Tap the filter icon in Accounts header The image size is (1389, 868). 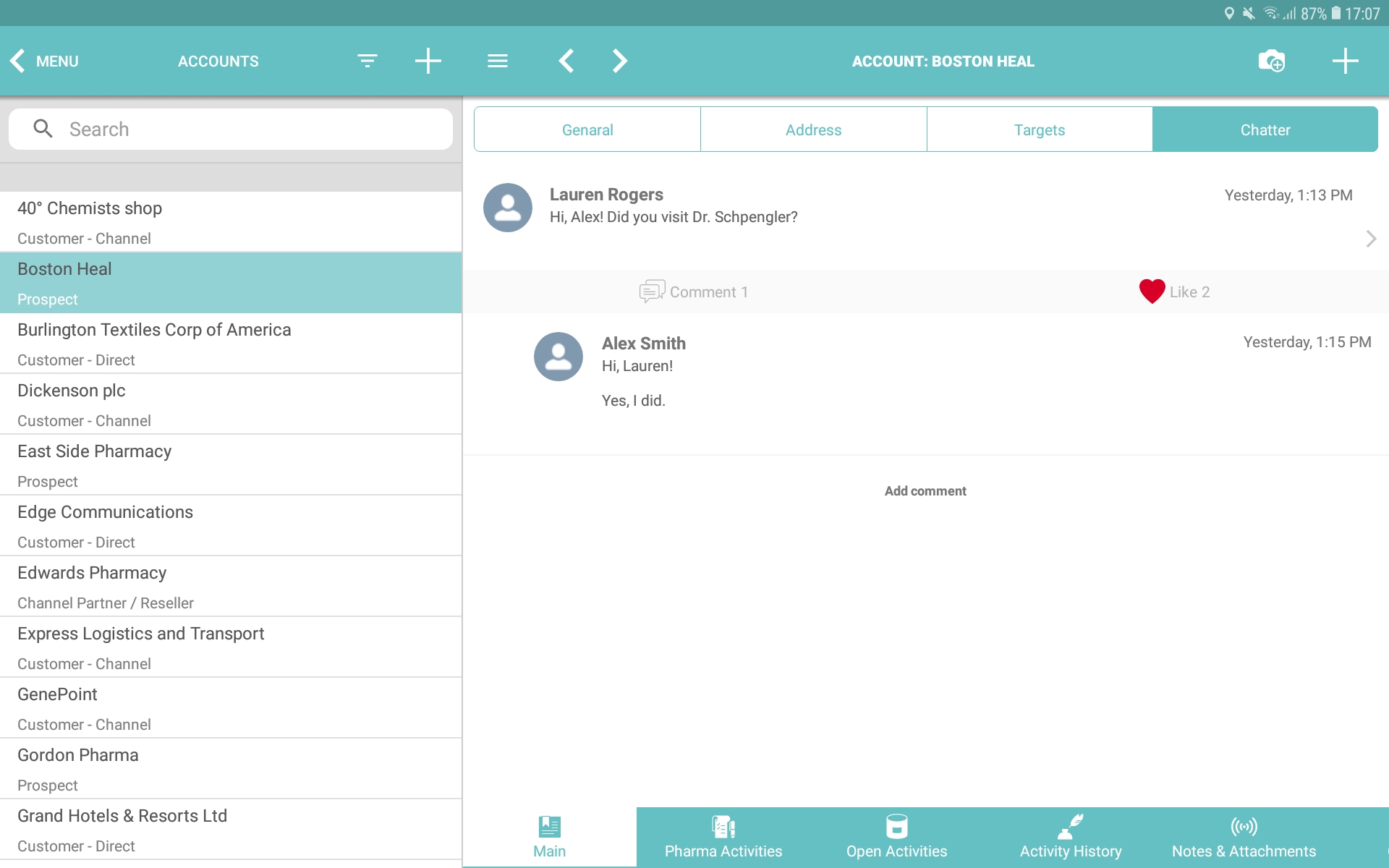pyautogui.click(x=368, y=61)
